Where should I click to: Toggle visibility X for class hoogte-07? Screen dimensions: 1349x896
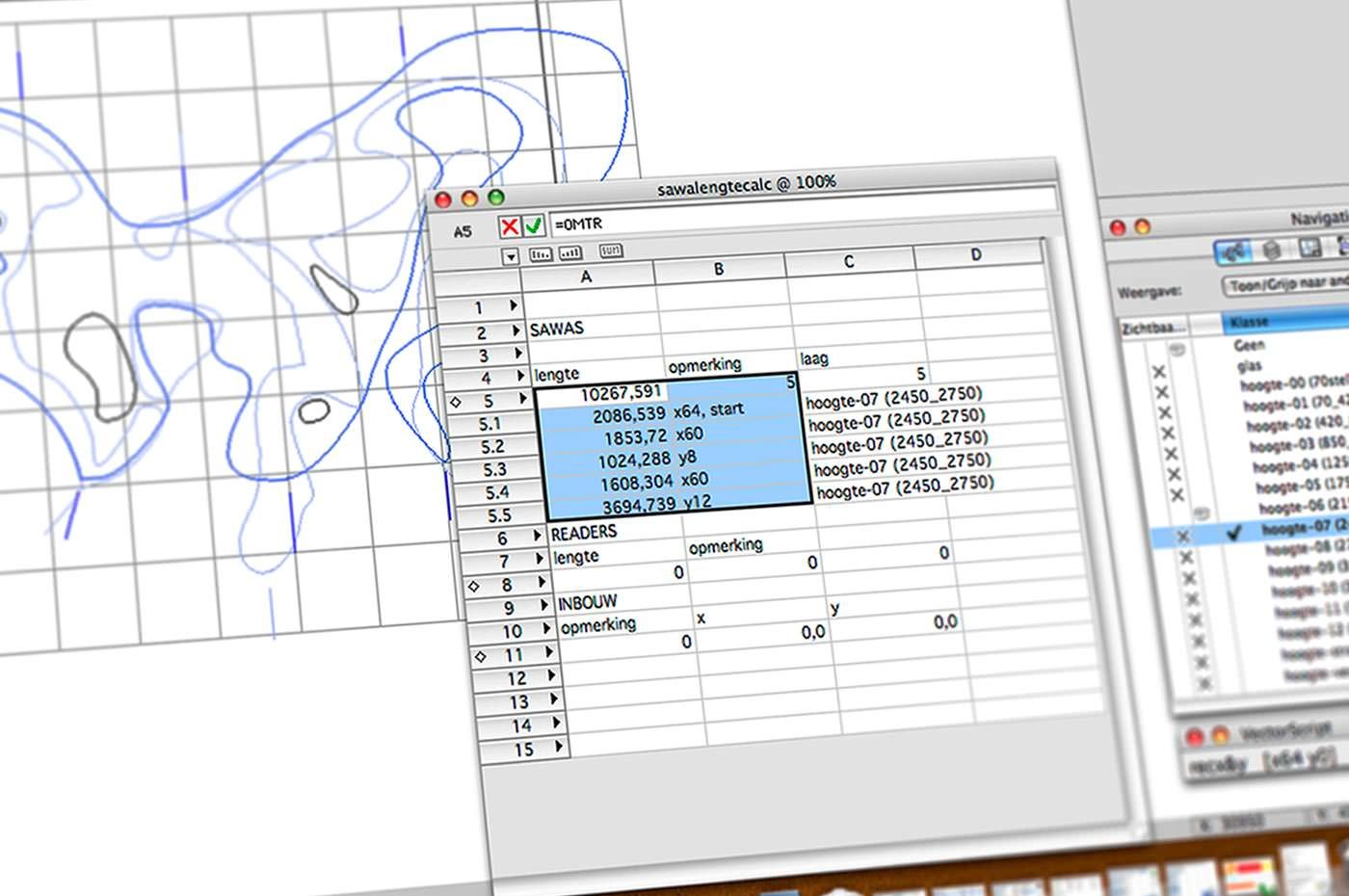pyautogui.click(x=1183, y=536)
